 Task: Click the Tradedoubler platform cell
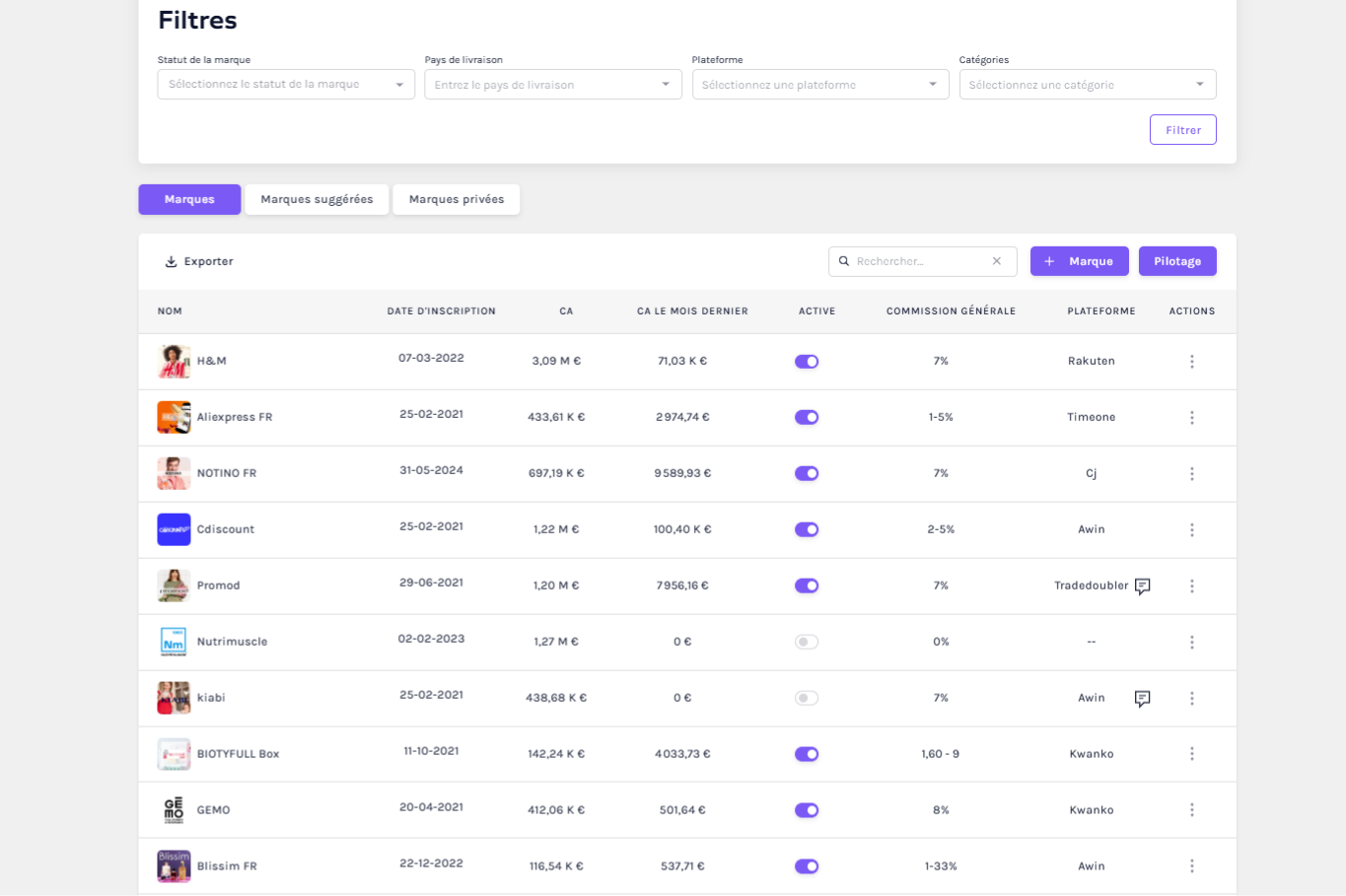pos(1092,586)
